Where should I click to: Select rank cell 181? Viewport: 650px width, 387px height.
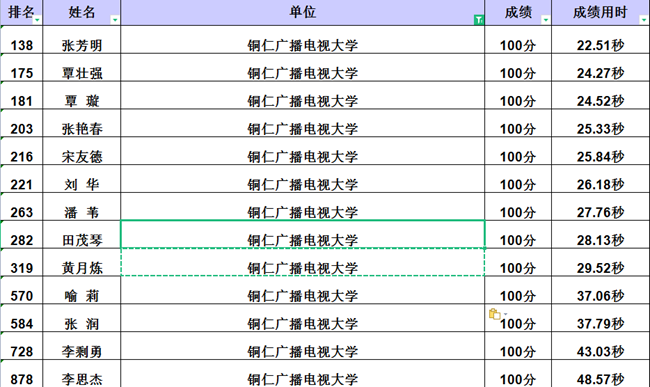pyautogui.click(x=22, y=95)
